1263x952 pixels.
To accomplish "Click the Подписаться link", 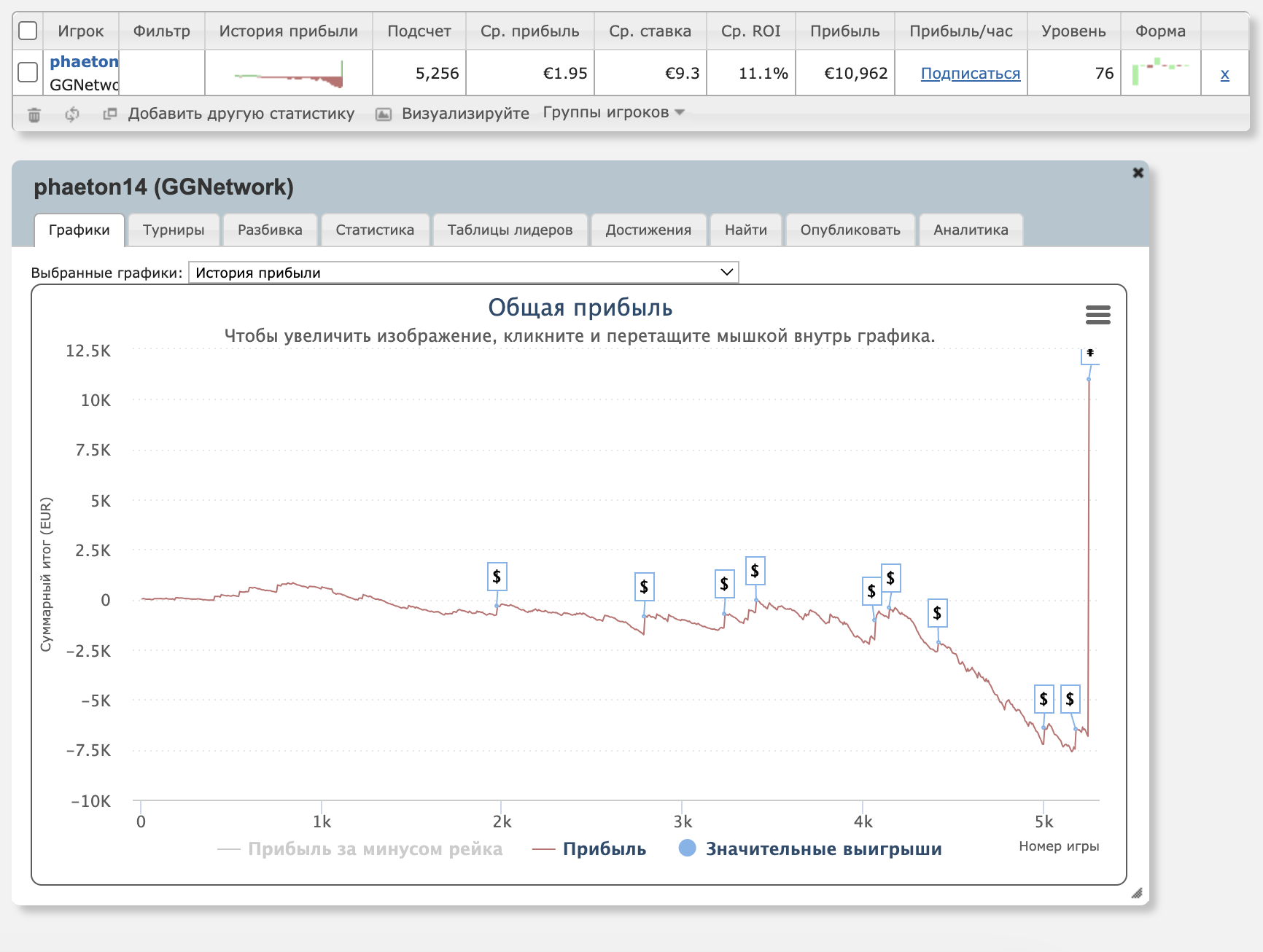I will pos(970,74).
